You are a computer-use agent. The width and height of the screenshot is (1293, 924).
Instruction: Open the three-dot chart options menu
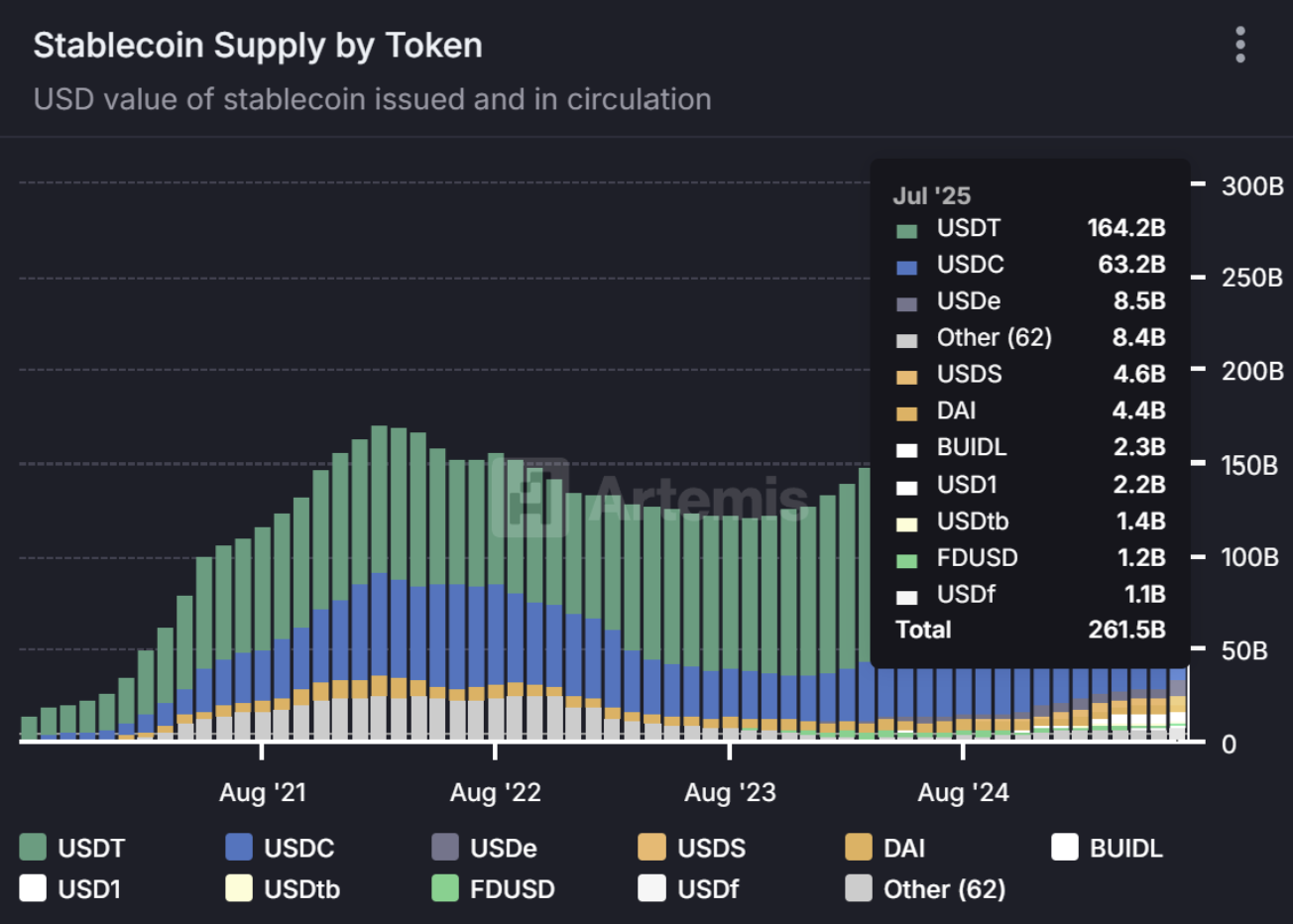(1239, 46)
